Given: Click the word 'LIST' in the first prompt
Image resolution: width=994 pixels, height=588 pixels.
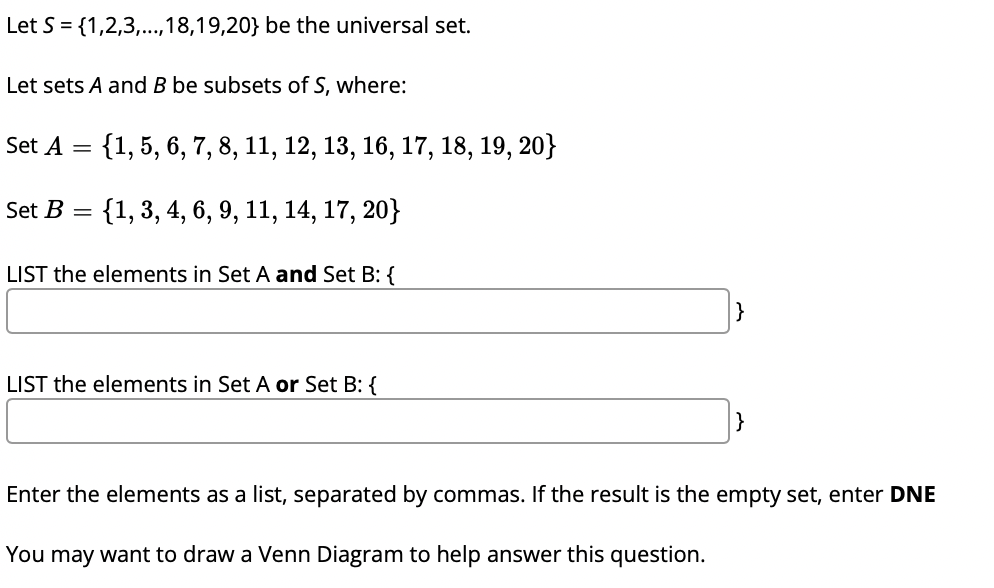Looking at the screenshot, I should 26,274.
